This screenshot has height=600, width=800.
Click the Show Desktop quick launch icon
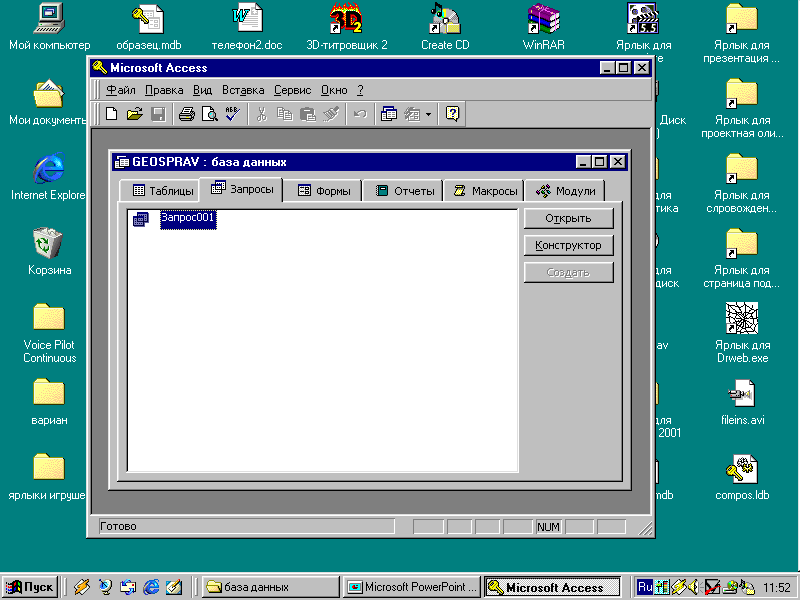point(173,587)
